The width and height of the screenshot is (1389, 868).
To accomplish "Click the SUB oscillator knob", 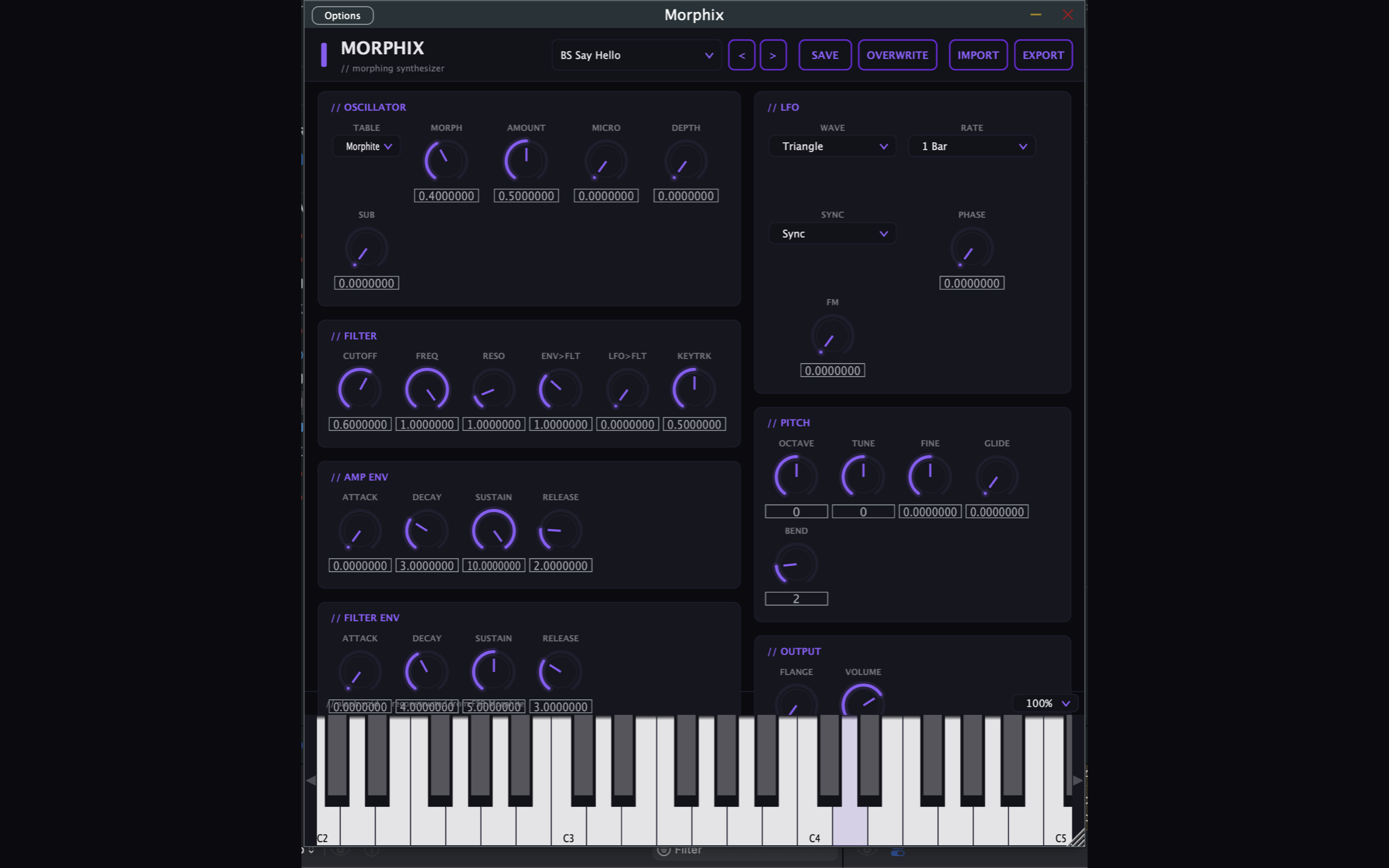I will pyautogui.click(x=366, y=248).
